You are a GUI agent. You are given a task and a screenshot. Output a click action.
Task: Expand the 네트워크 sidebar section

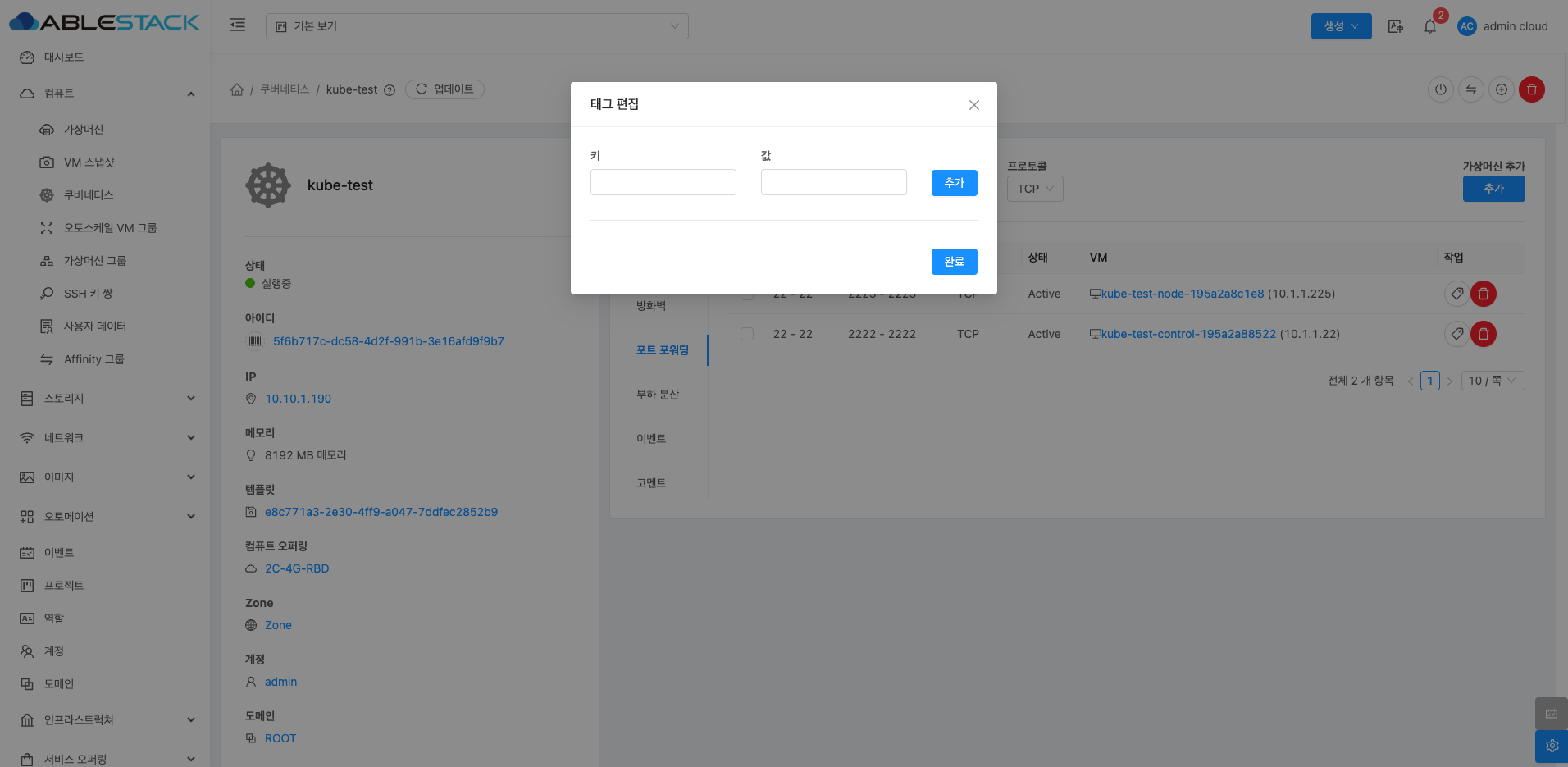[105, 438]
